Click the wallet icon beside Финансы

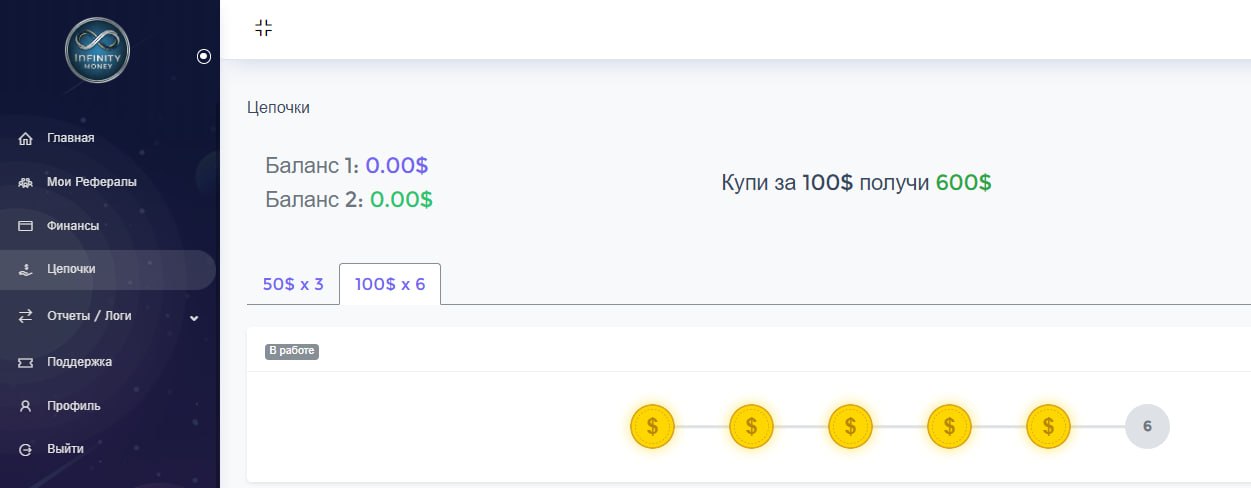point(26,226)
